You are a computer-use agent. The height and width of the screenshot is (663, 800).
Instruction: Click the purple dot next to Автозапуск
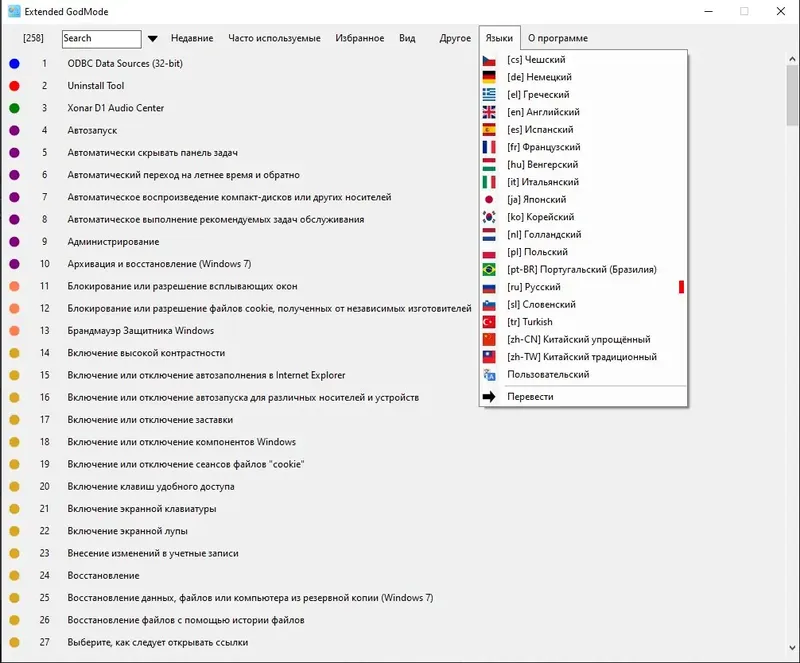(12, 131)
